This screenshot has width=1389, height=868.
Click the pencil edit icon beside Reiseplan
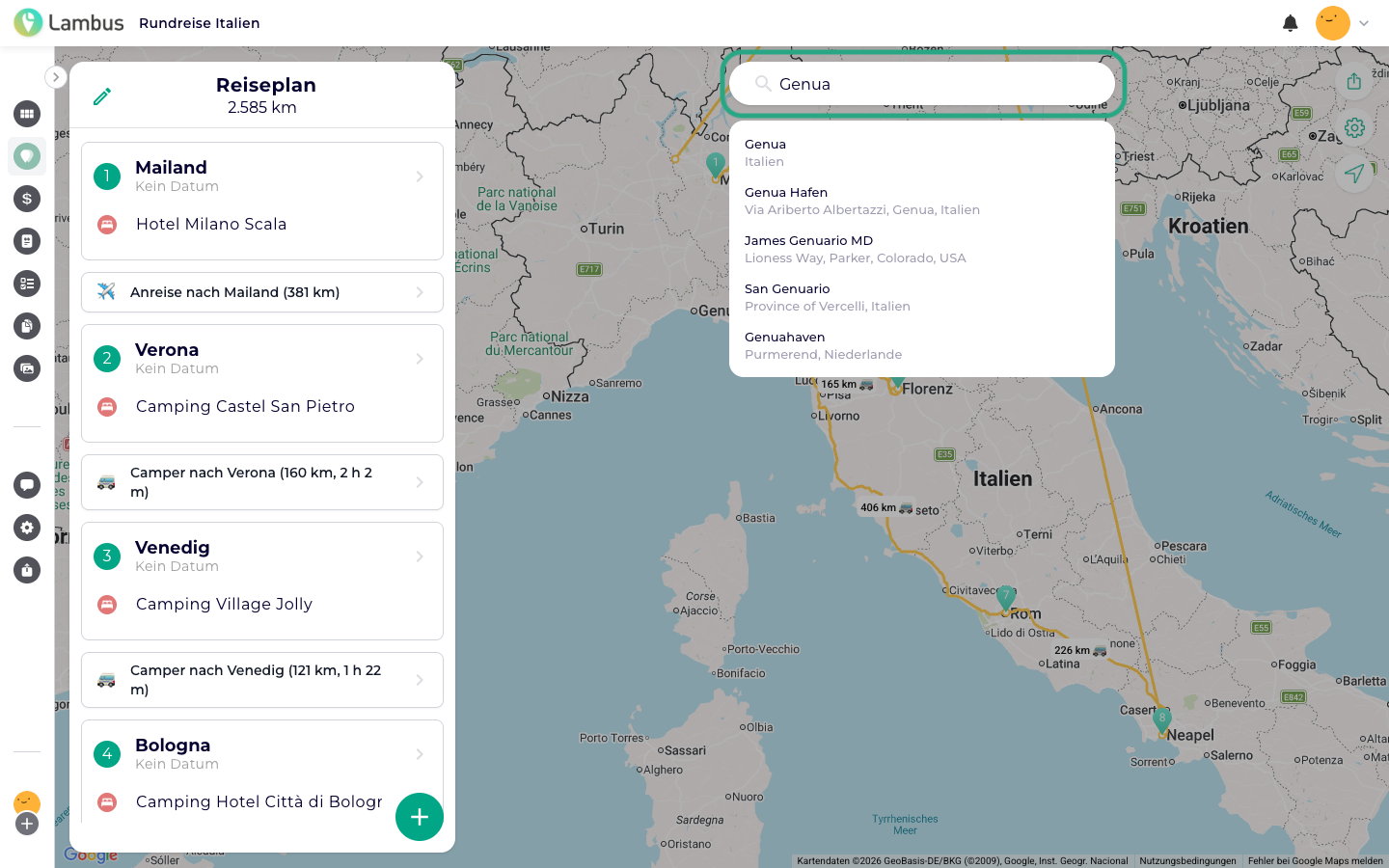102,96
